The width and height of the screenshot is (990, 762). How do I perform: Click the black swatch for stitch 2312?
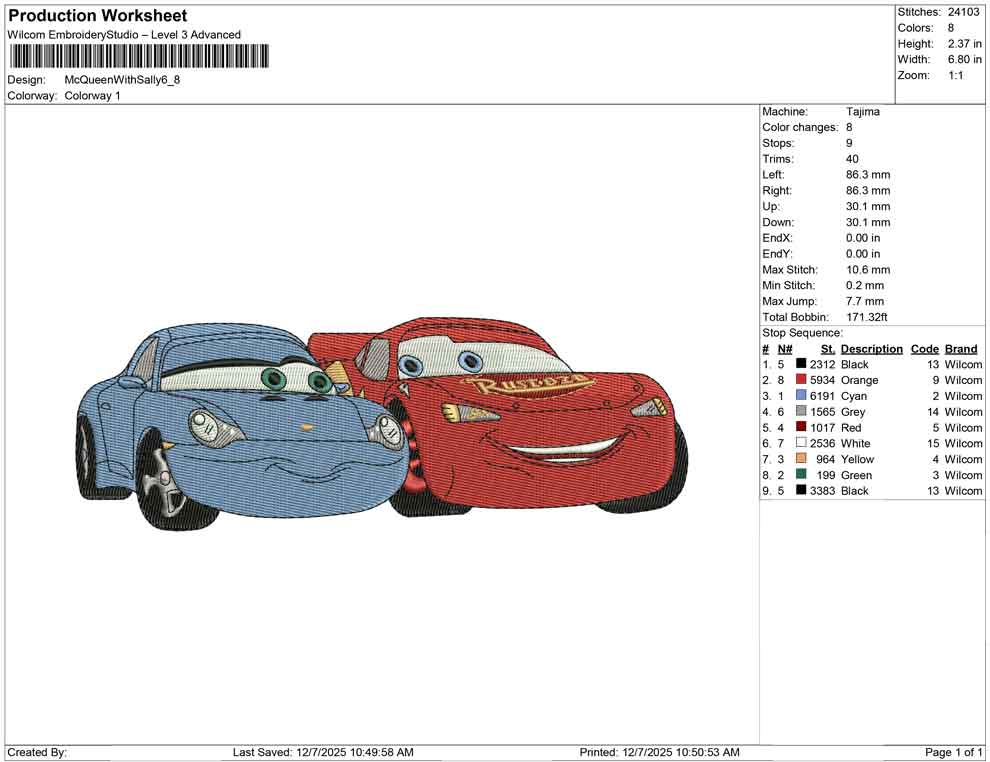pos(801,364)
